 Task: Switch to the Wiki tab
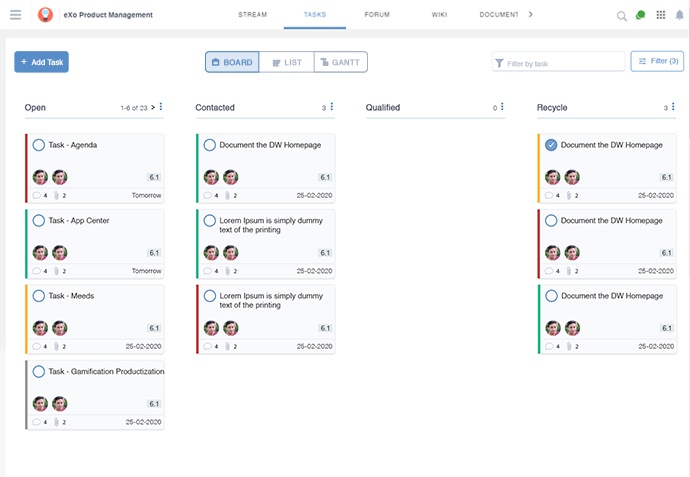440,15
